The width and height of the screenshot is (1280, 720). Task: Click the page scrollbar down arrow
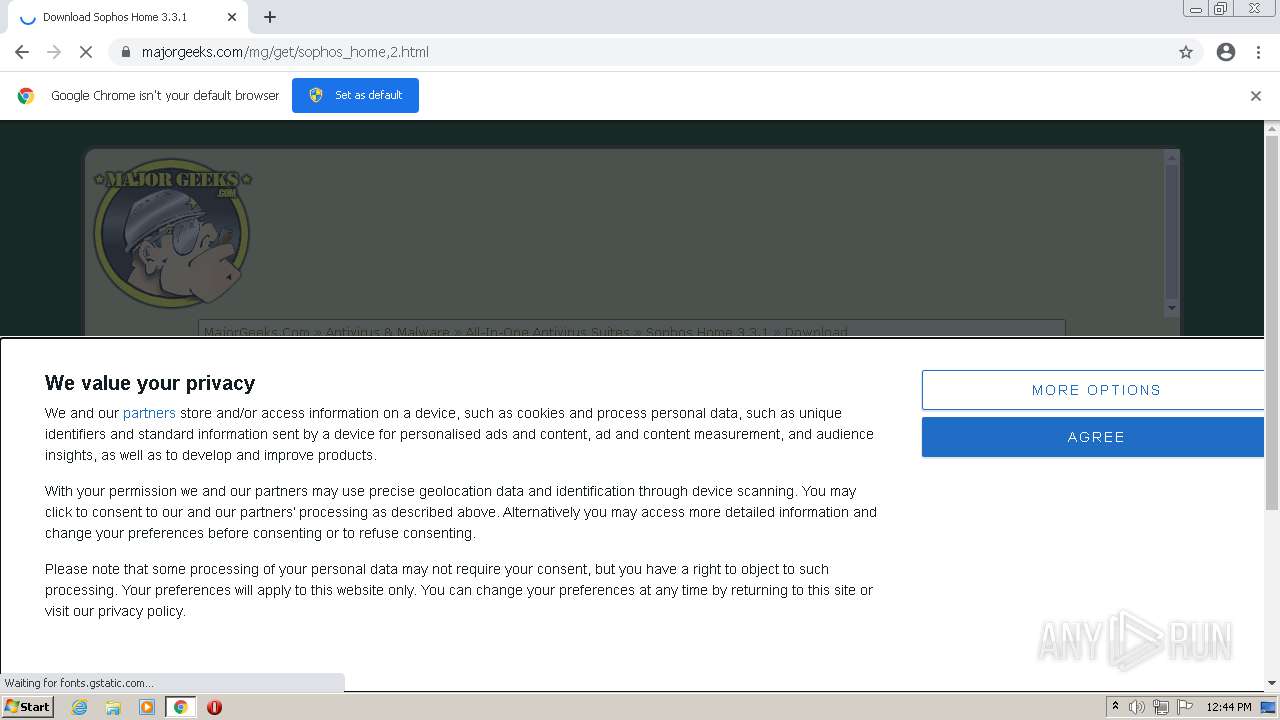click(1272, 683)
